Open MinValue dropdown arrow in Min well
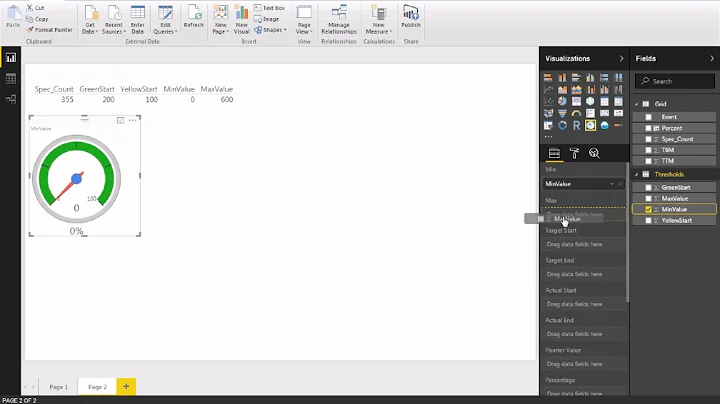720x404 pixels. [612, 184]
